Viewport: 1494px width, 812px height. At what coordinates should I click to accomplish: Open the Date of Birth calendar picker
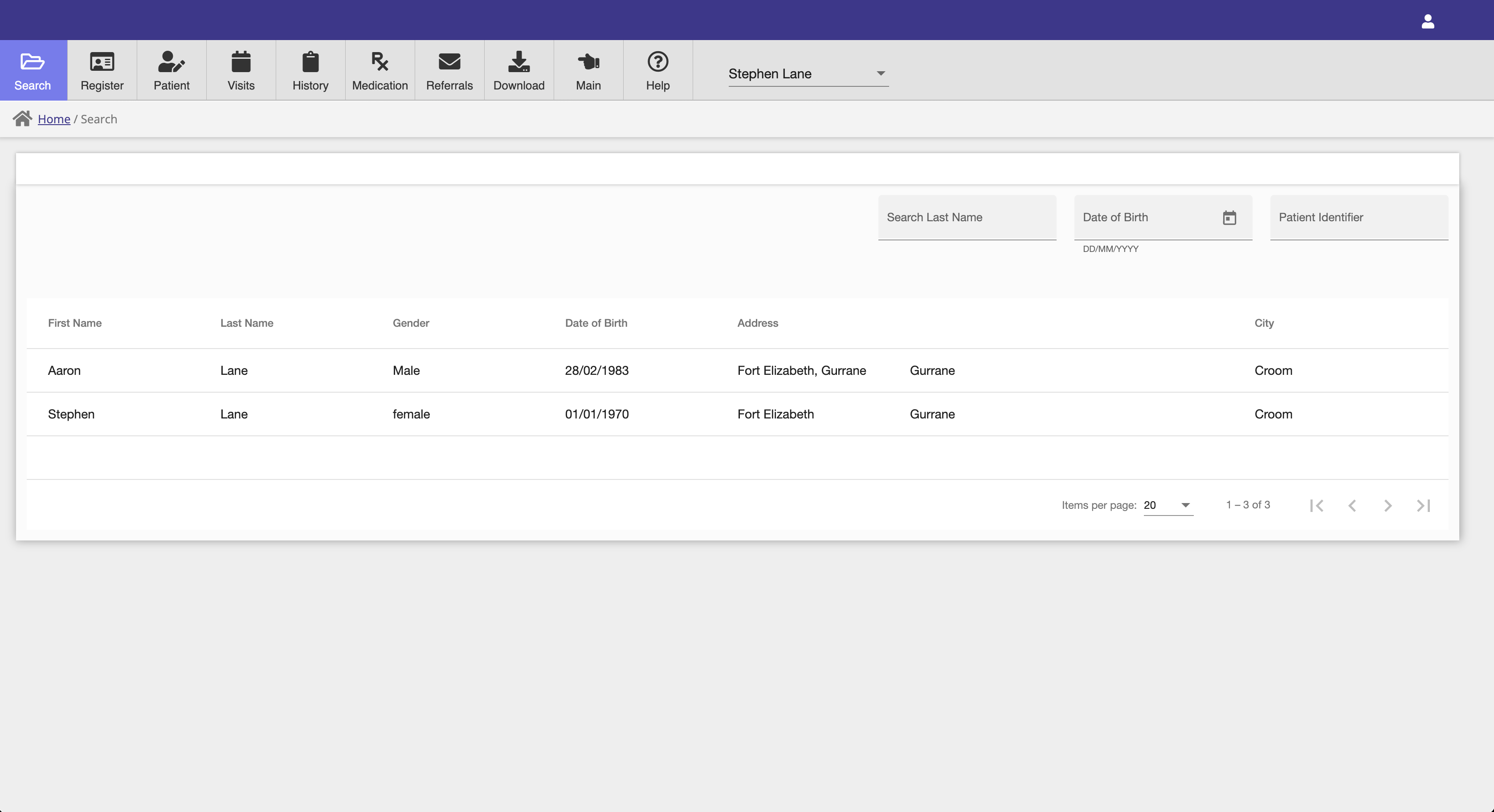click(x=1229, y=218)
